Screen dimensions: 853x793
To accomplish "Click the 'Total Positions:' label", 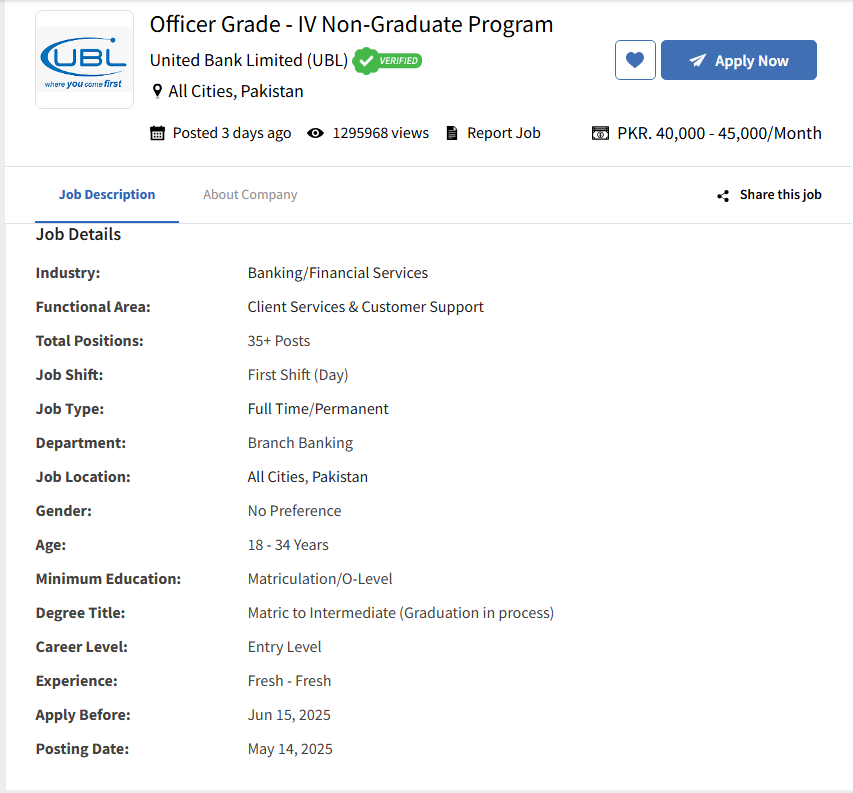I will pos(90,340).
